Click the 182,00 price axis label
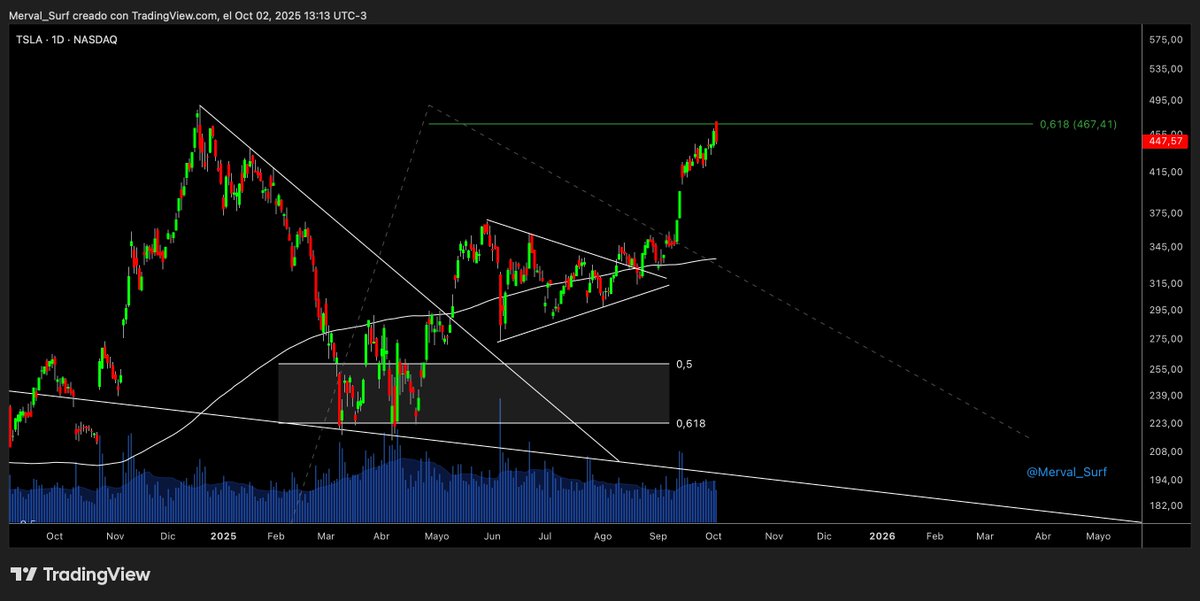Viewport: 1200px width, 601px height. [x=1167, y=504]
